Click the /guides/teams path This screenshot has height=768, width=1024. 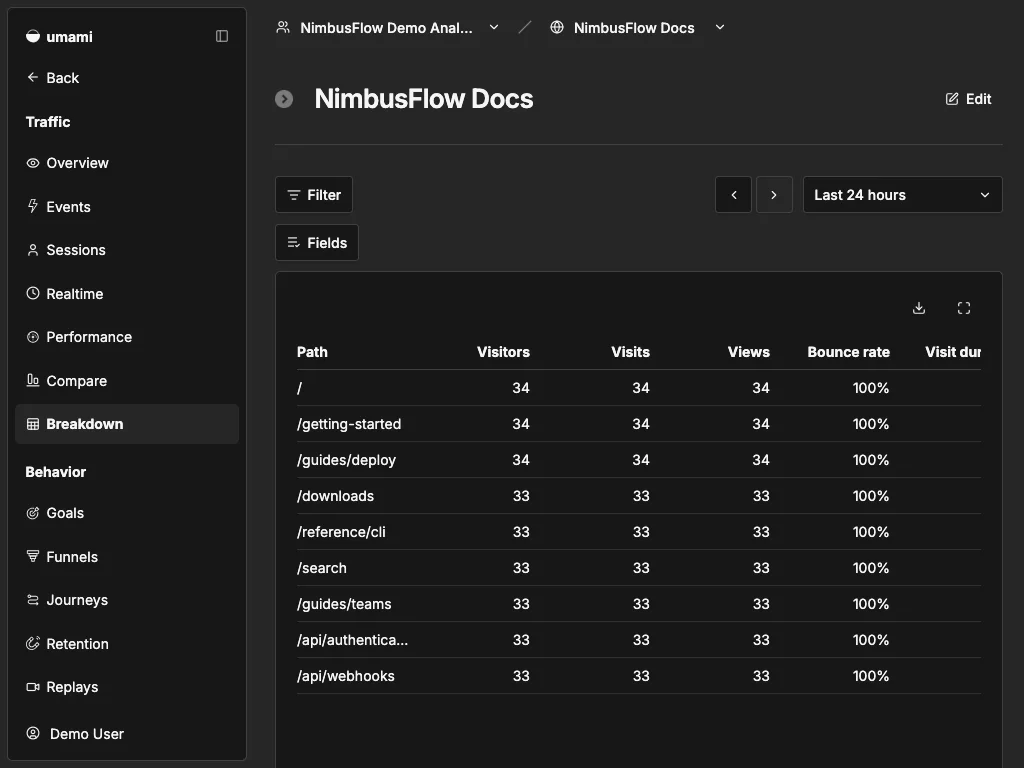coord(344,604)
